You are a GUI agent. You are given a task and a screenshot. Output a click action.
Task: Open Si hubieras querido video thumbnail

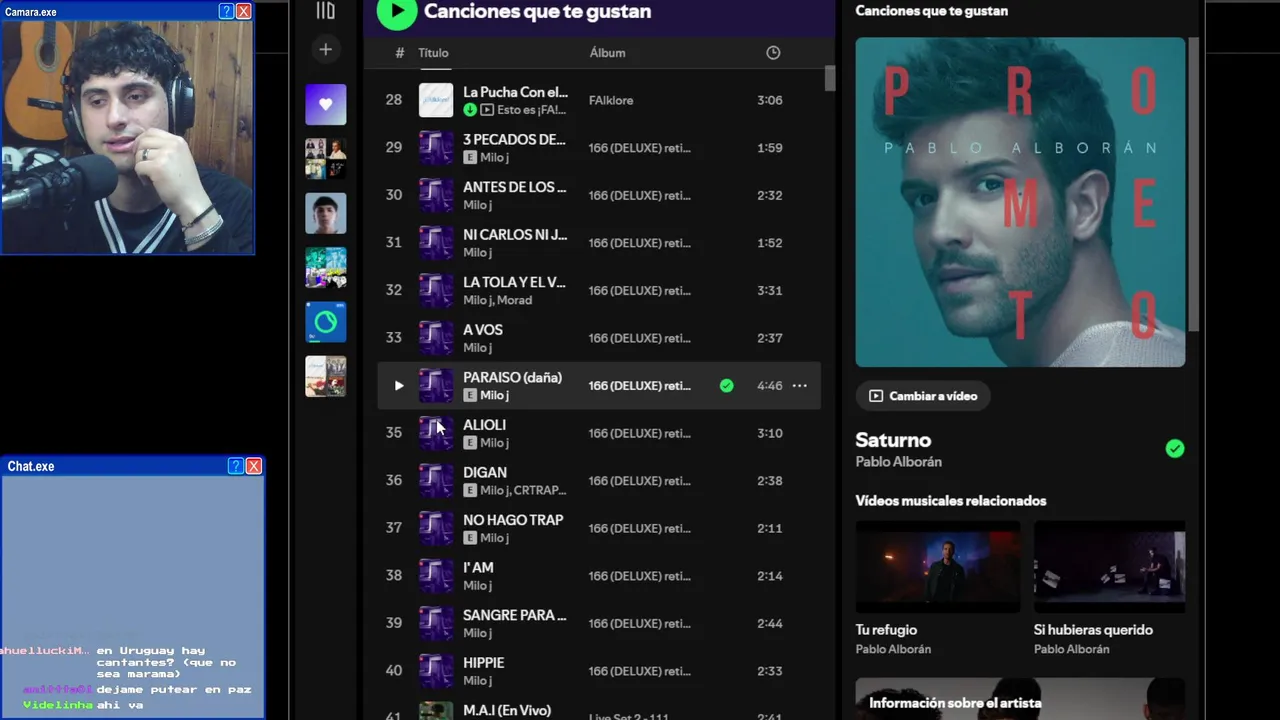point(1109,566)
